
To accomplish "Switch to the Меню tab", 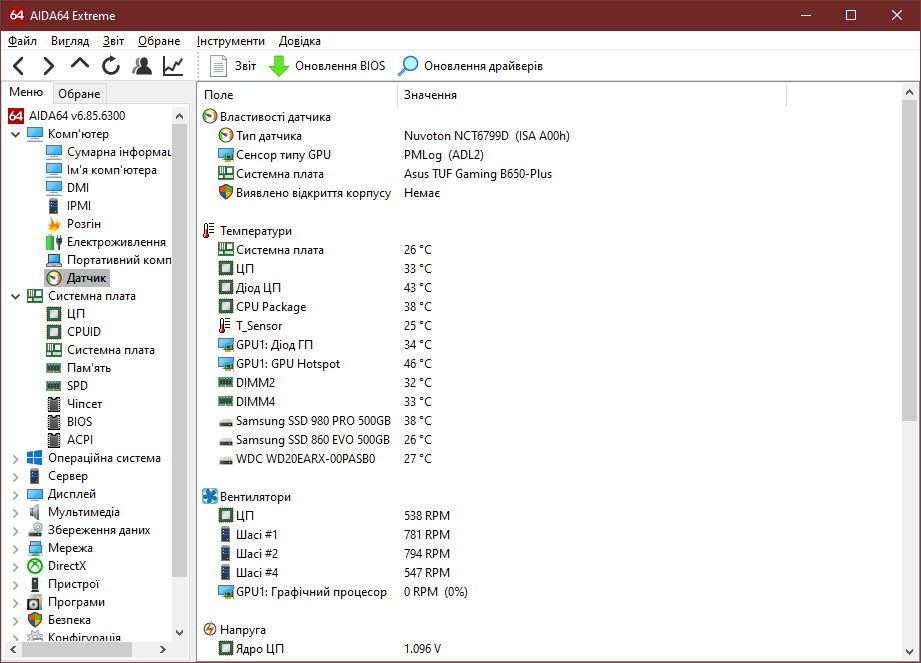I will coord(26,92).
